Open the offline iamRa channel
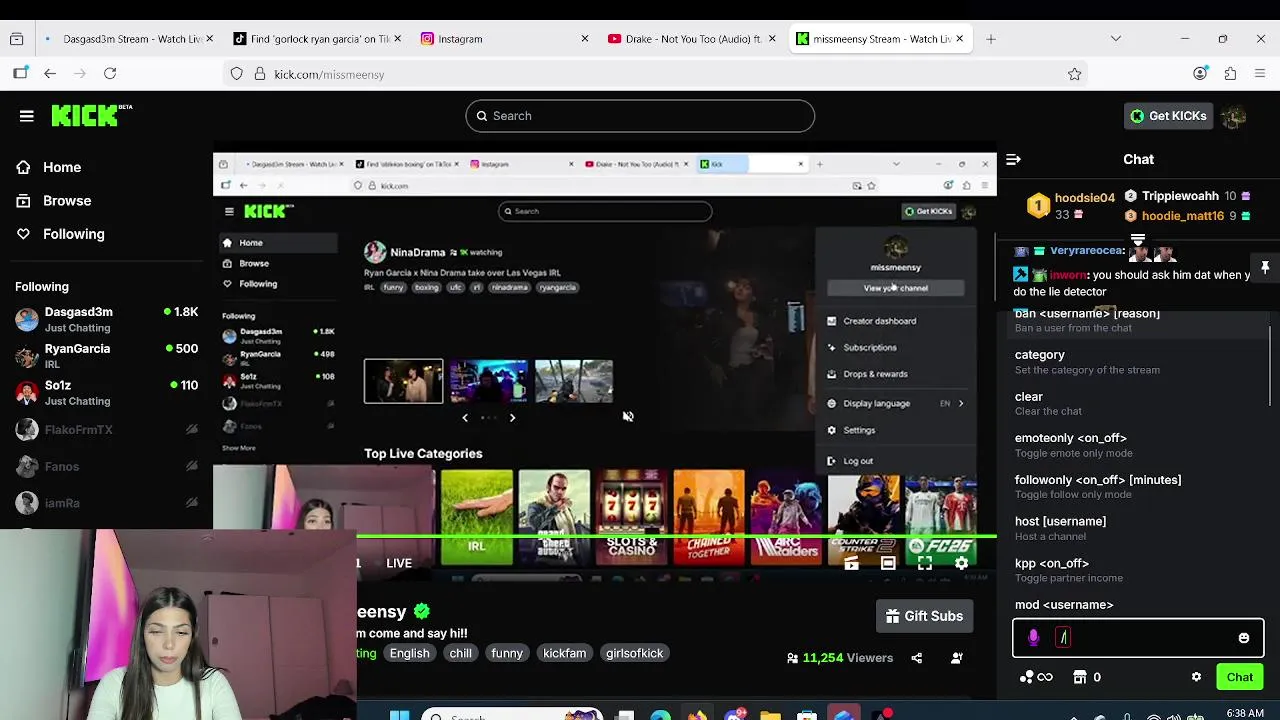Image resolution: width=1280 pixels, height=720 pixels. point(107,503)
